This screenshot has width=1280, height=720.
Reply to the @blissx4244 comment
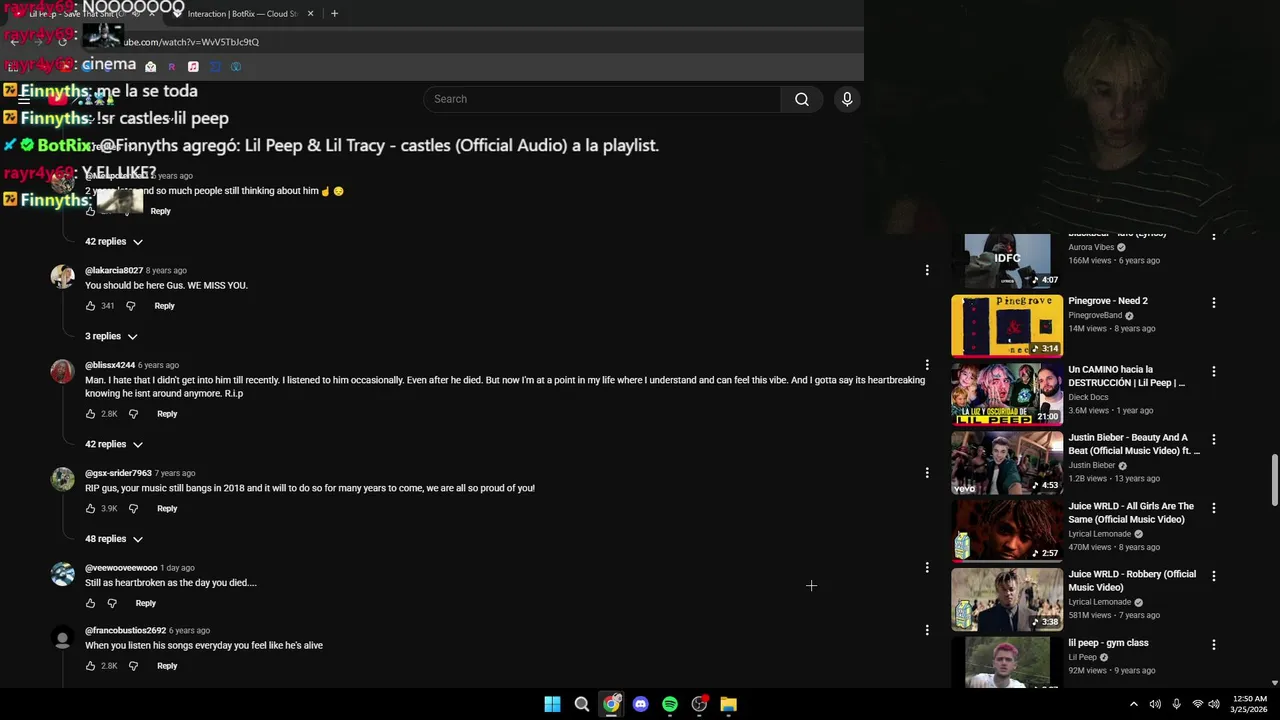[167, 414]
